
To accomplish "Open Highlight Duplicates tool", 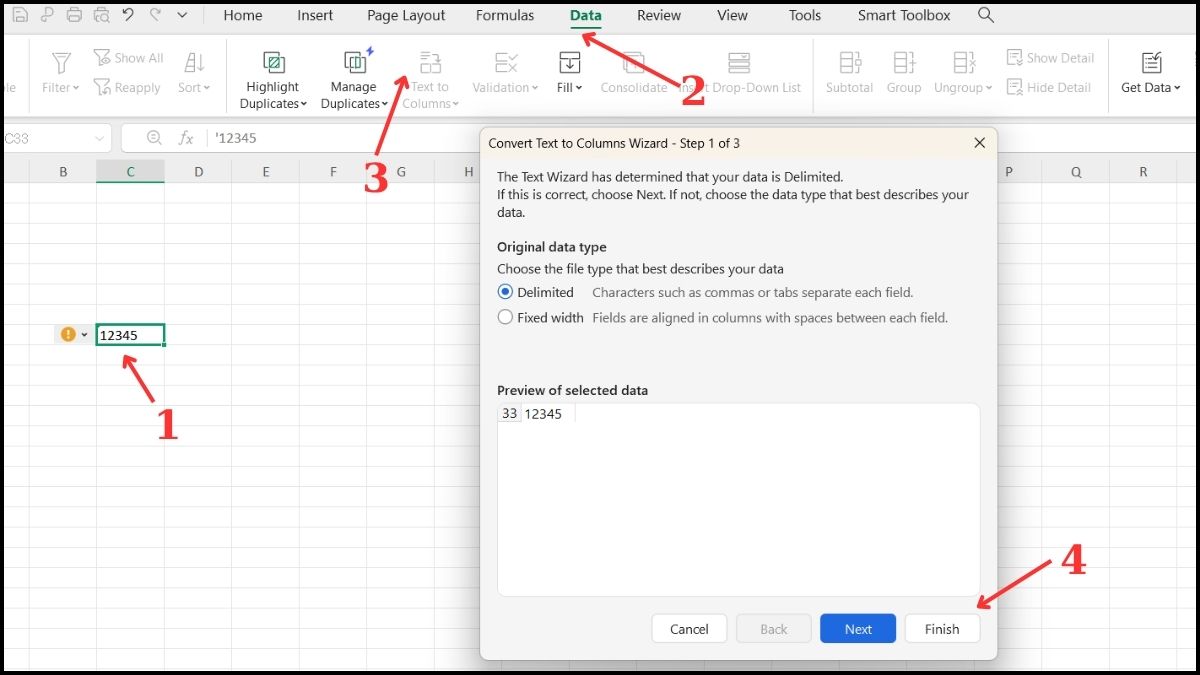I will click(x=272, y=75).
